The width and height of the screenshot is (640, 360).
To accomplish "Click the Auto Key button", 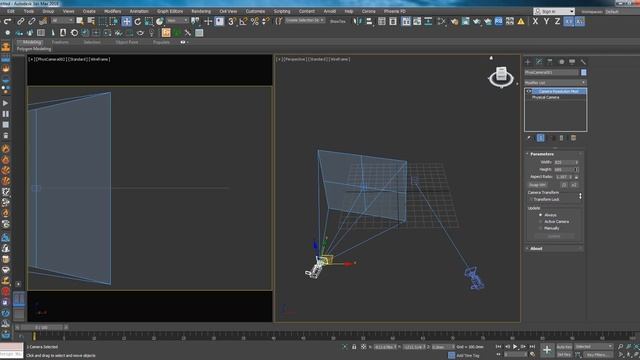I will pos(564,347).
